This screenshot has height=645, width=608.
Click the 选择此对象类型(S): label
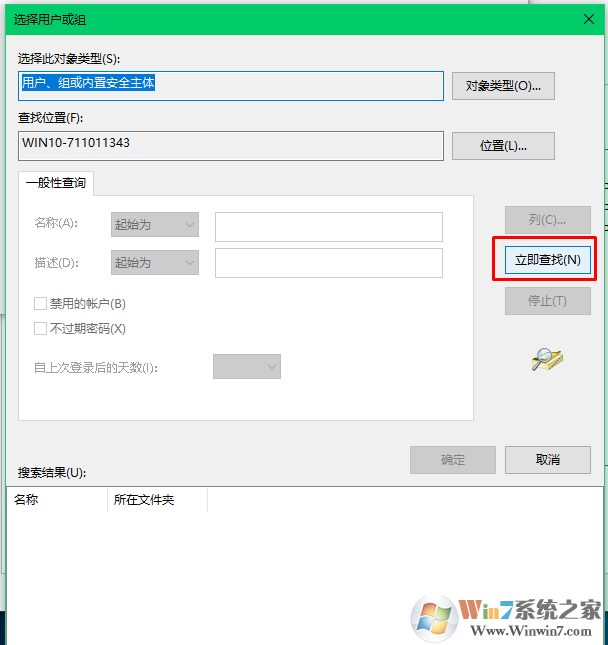click(x=69, y=59)
